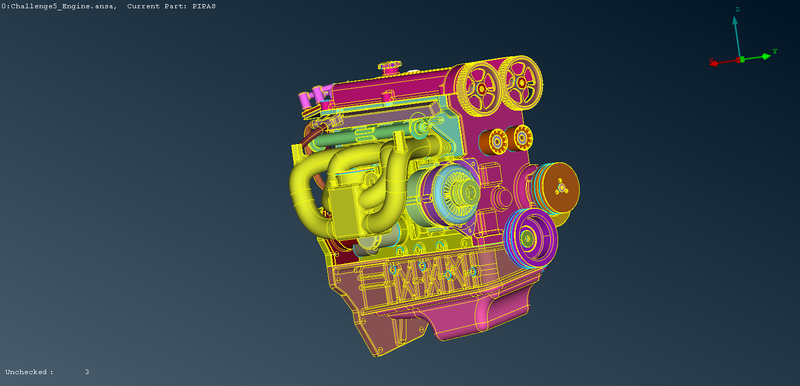Select the right small orange idler pulley

(x=521, y=138)
